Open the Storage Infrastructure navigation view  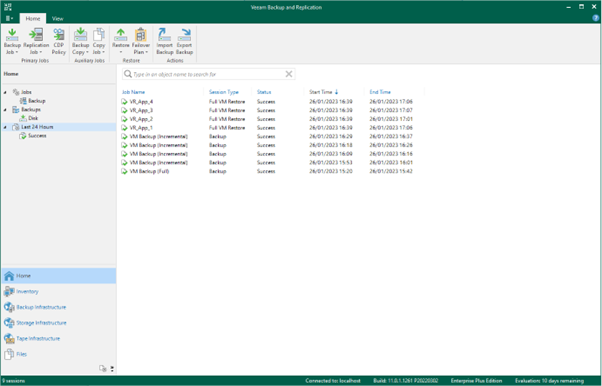pos(59,323)
